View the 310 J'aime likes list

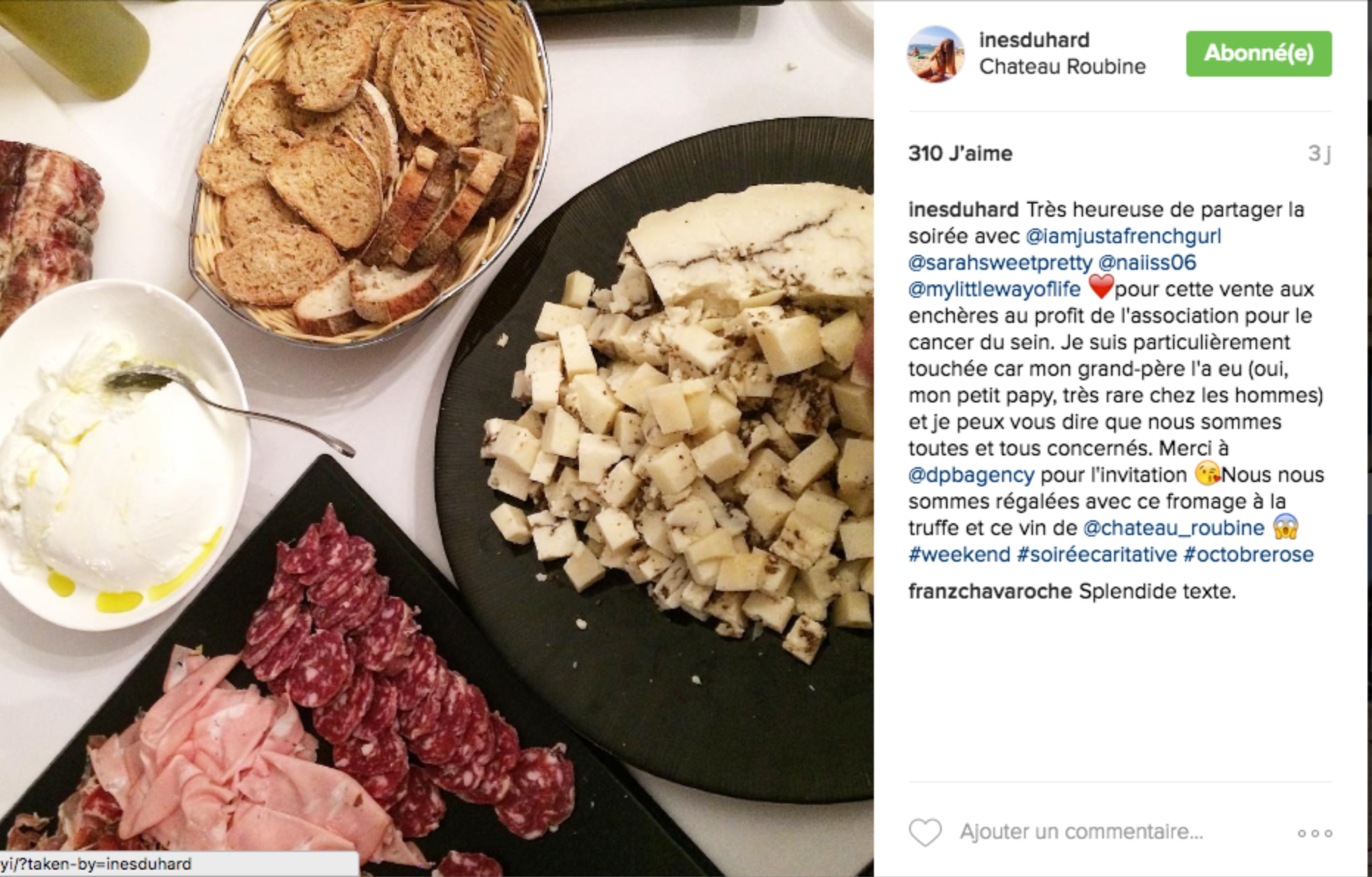click(960, 153)
